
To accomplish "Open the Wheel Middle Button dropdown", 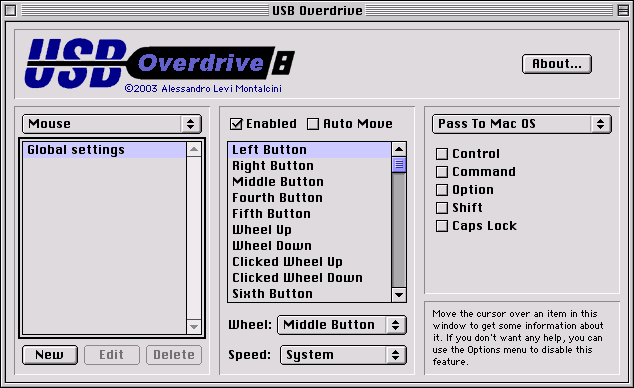I will [x=342, y=325].
